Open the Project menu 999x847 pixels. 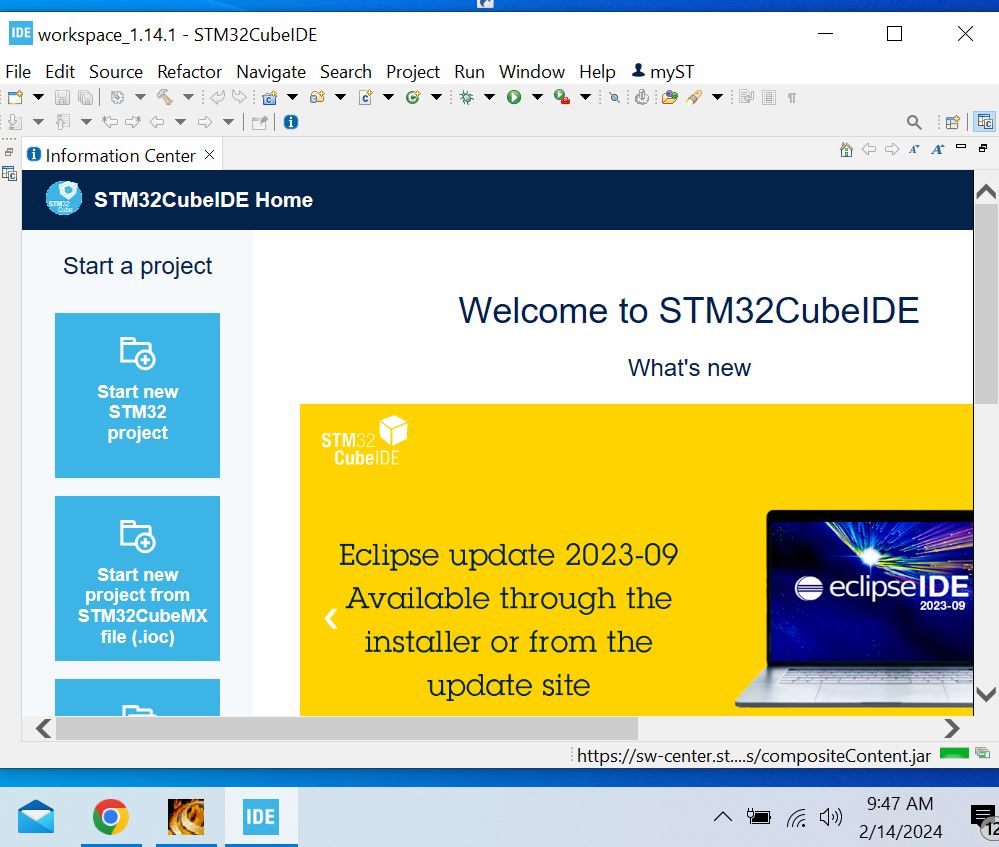coord(413,72)
